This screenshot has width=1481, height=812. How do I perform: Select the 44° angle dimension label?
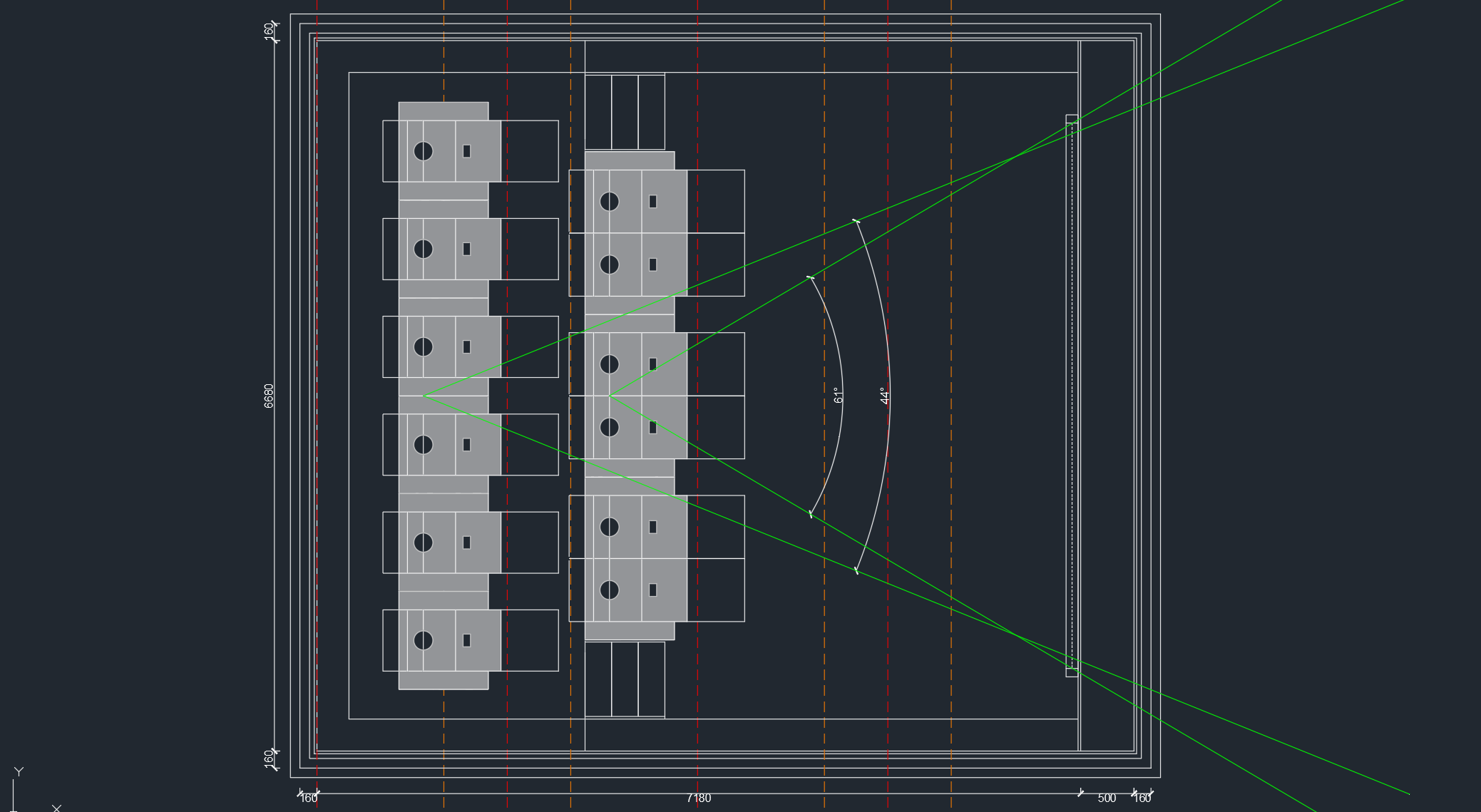click(885, 396)
